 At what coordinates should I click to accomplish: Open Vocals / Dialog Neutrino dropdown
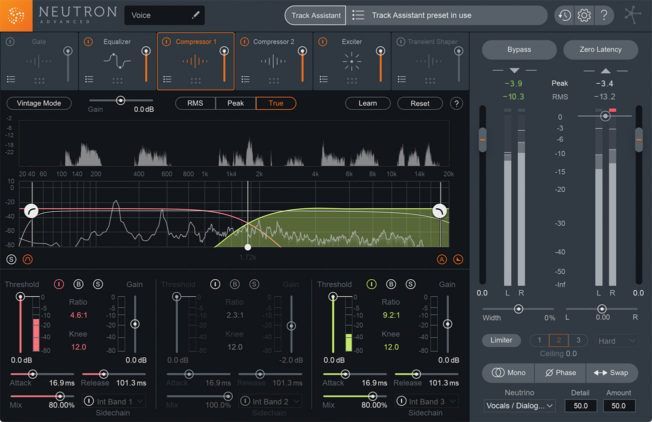519,406
